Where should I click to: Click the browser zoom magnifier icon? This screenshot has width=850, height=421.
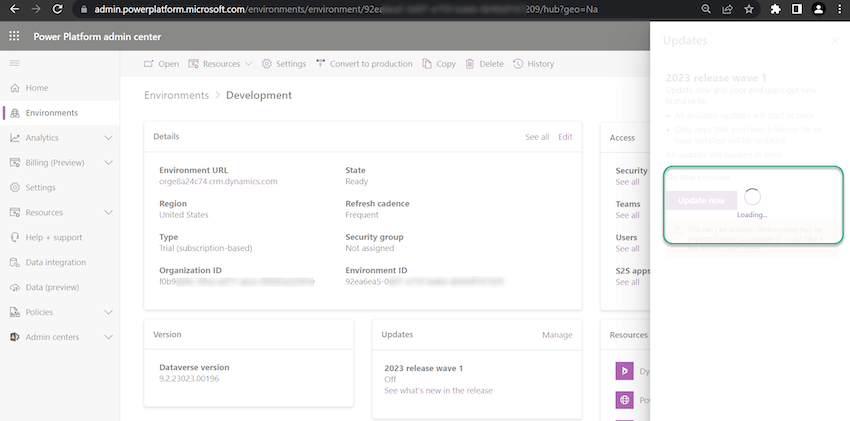[706, 9]
